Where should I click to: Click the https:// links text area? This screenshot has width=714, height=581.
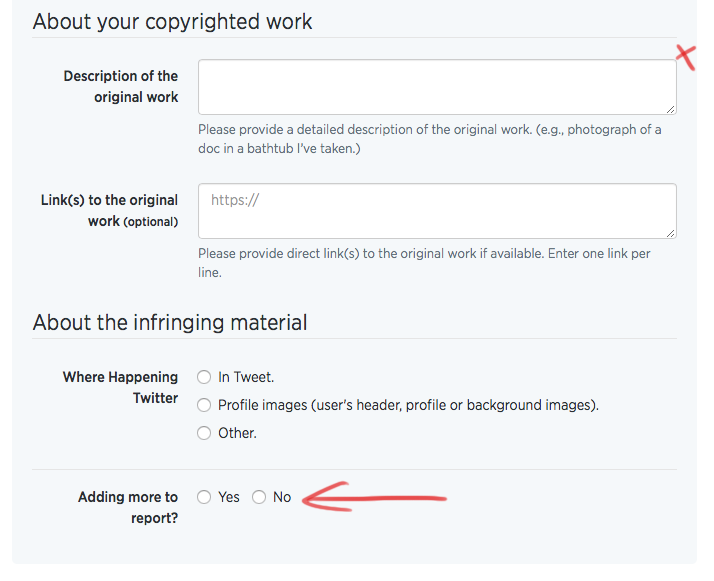[437, 211]
